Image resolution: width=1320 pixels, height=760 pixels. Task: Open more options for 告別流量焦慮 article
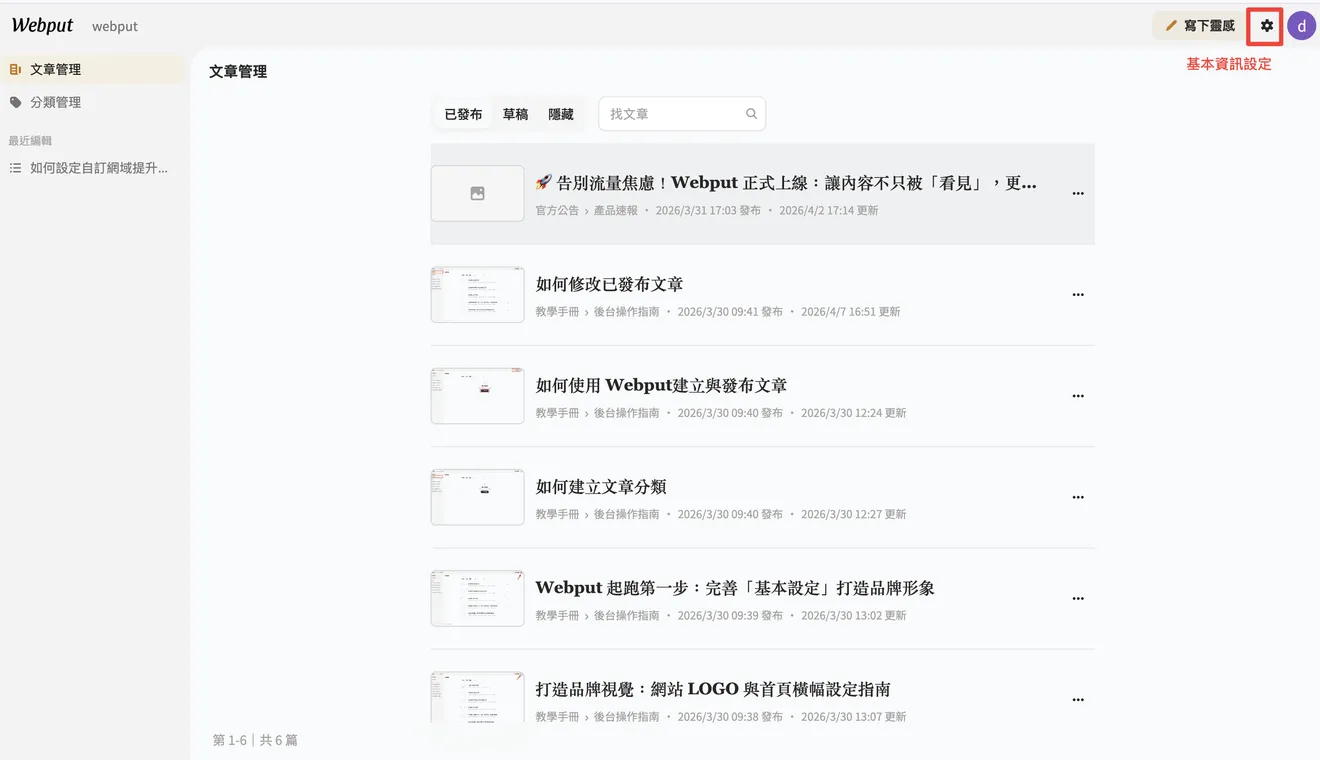(x=1078, y=194)
